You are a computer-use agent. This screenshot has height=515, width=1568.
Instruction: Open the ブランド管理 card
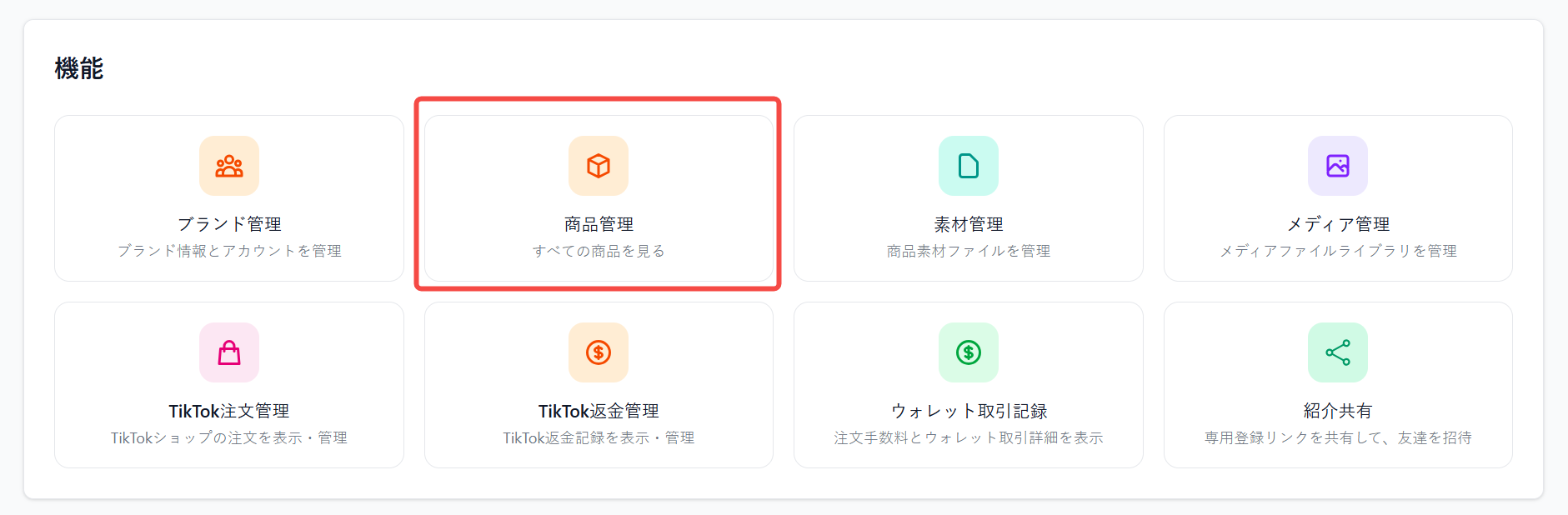coord(228,197)
